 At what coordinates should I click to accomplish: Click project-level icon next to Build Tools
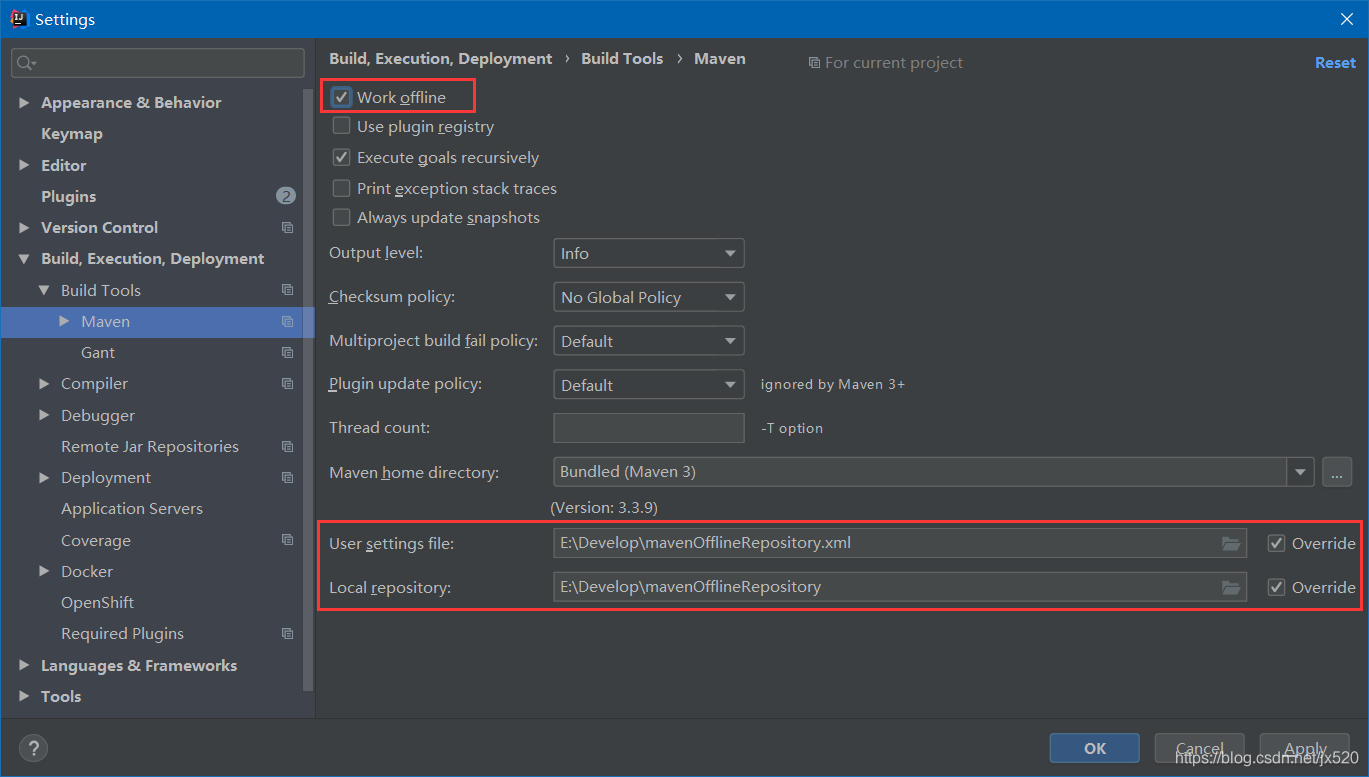tap(288, 290)
